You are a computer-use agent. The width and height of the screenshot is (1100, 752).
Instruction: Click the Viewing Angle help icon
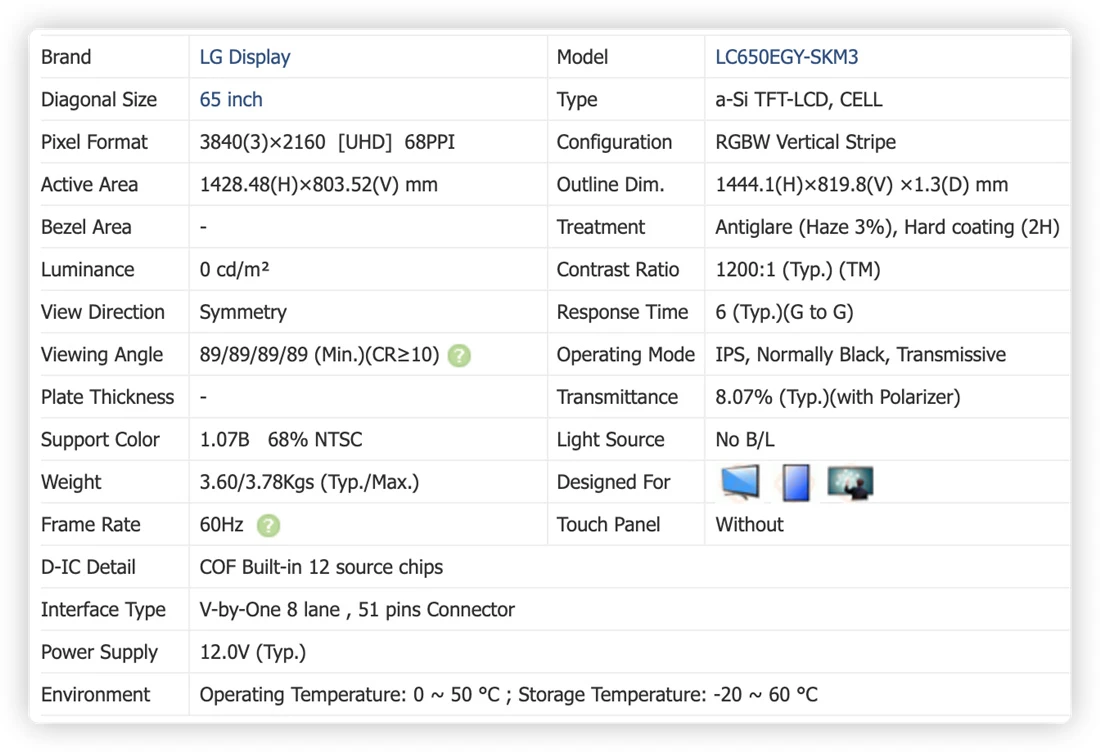click(x=459, y=356)
